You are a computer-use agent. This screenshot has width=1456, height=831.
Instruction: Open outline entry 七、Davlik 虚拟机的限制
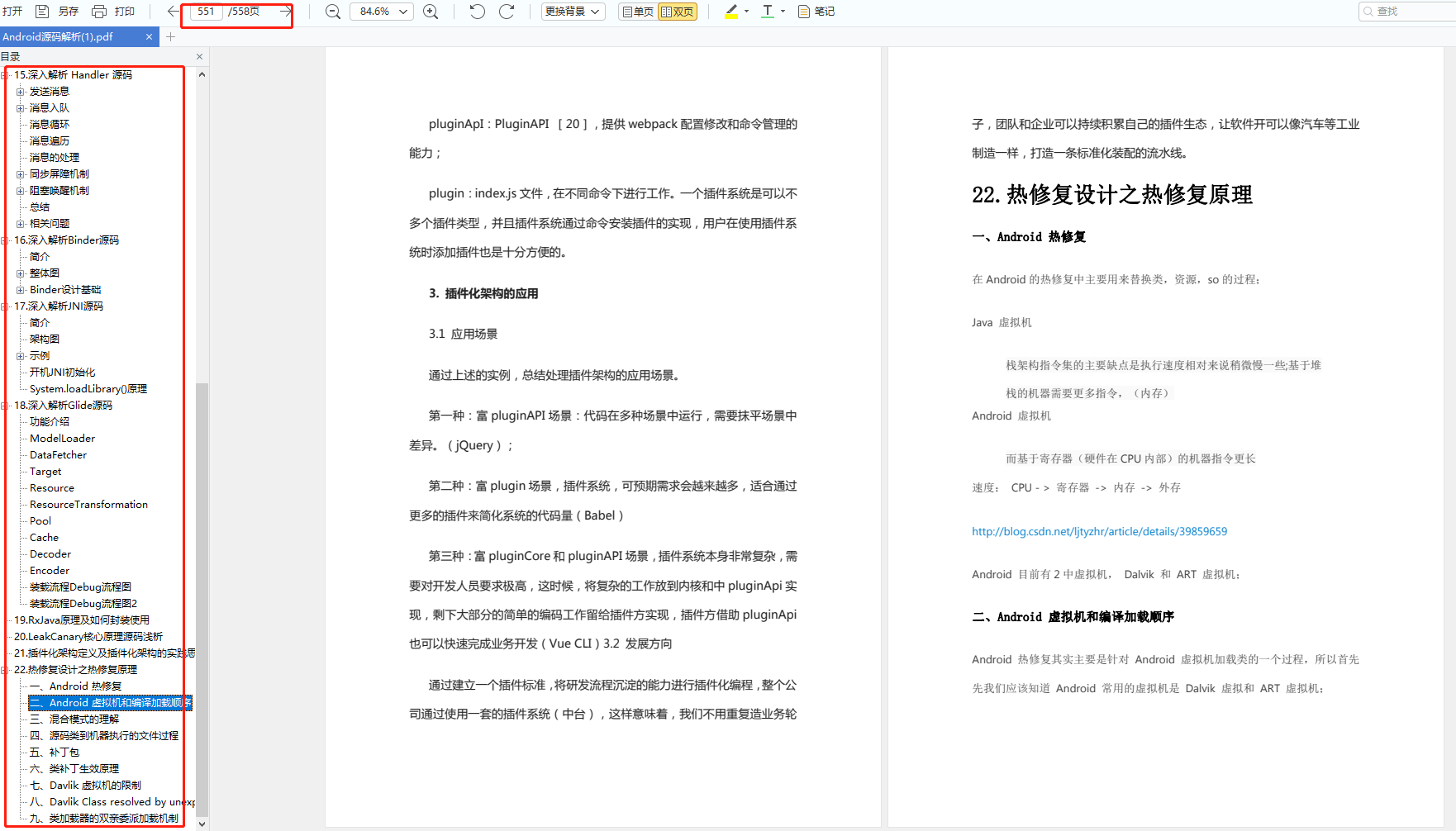point(85,786)
